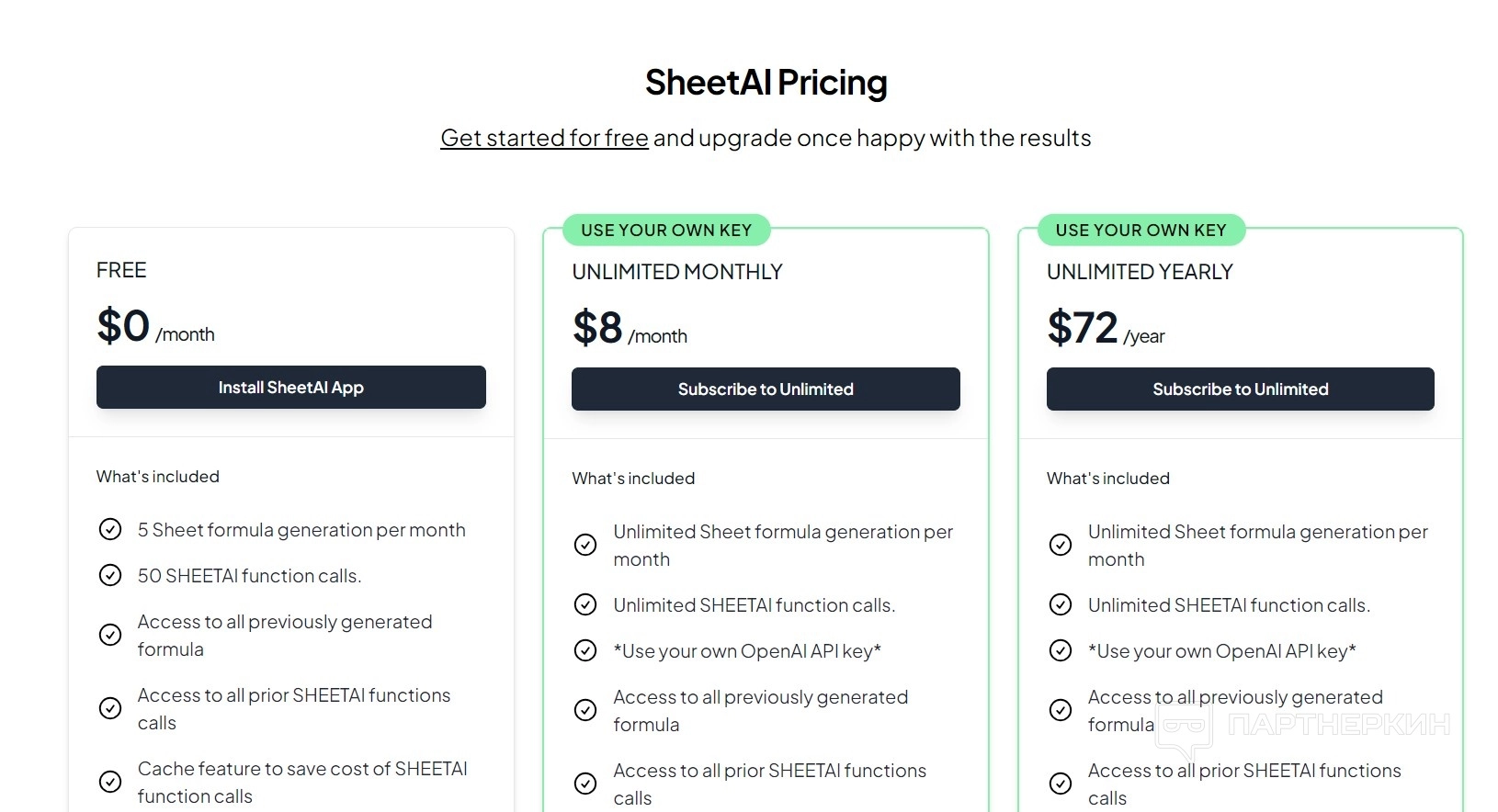Click checkmark by free plan previously generated formula
The width and height of the screenshot is (1498, 812).
click(x=110, y=635)
